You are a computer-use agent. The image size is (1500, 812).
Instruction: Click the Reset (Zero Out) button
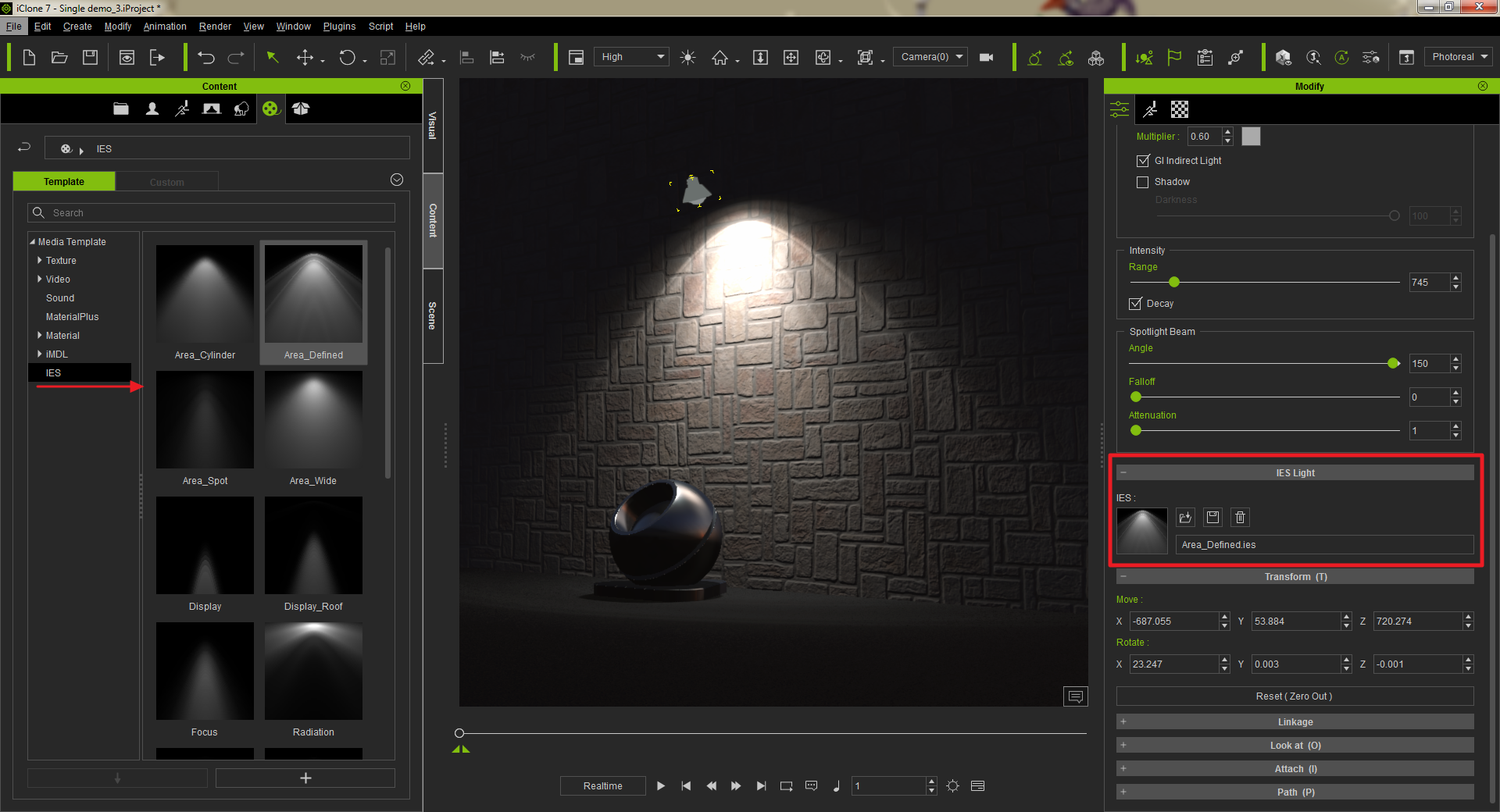[x=1295, y=696]
